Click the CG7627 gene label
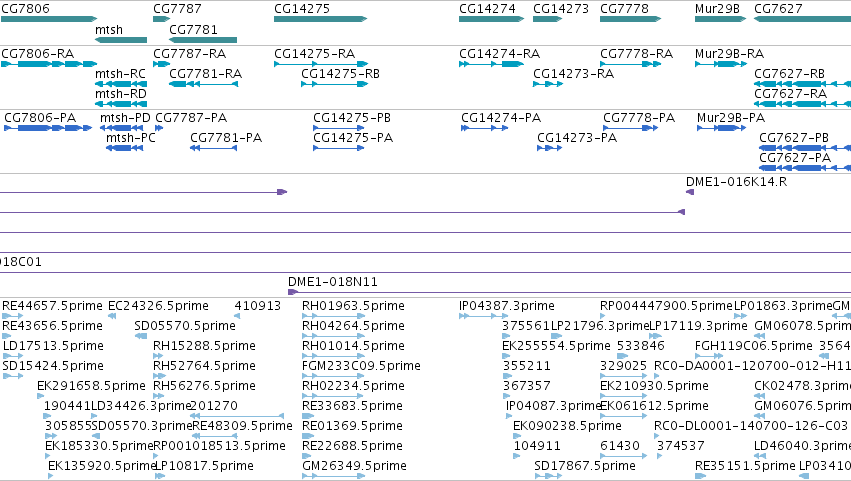 (778, 9)
